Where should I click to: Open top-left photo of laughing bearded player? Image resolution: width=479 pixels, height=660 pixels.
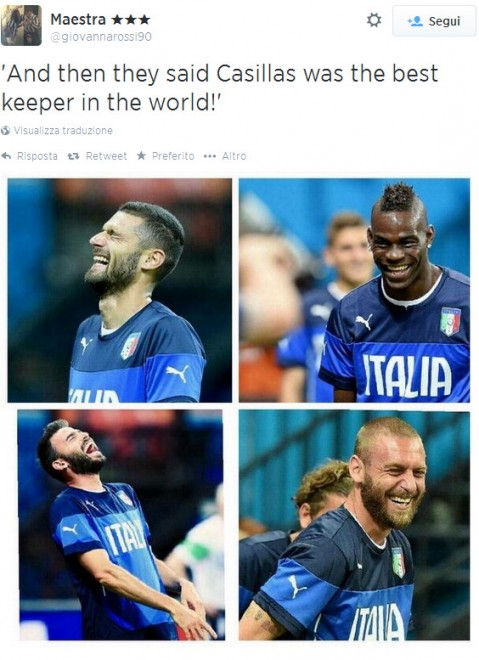pos(120,290)
